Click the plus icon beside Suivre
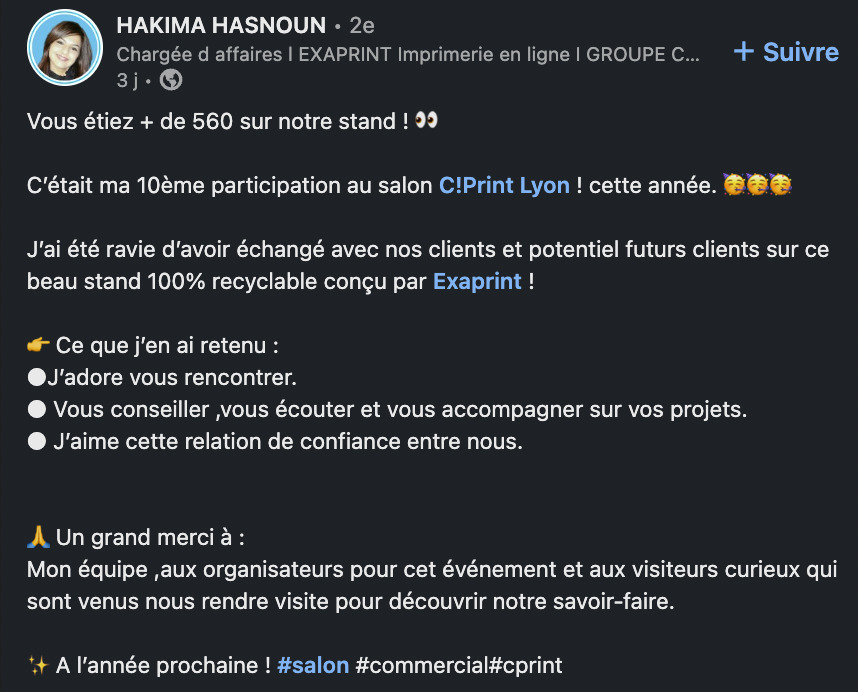The height and width of the screenshot is (692, 858). pyautogui.click(x=744, y=51)
